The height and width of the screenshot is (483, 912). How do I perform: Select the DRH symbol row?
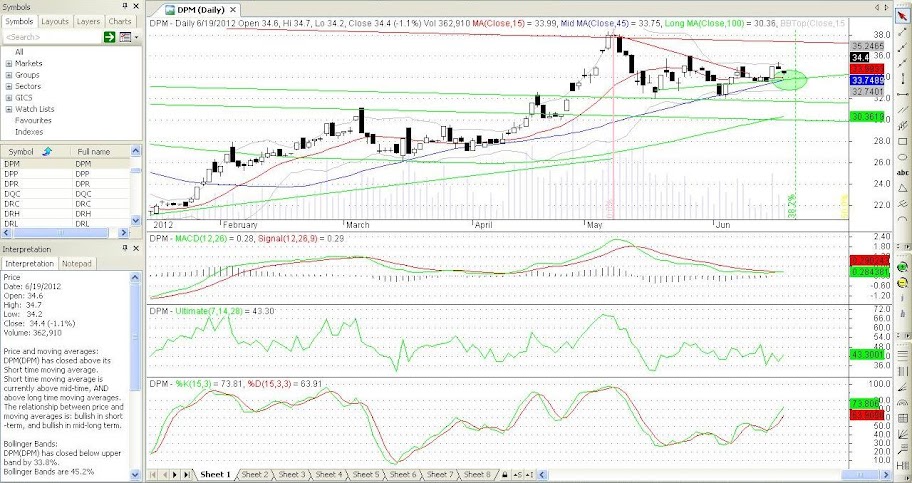click(65, 214)
